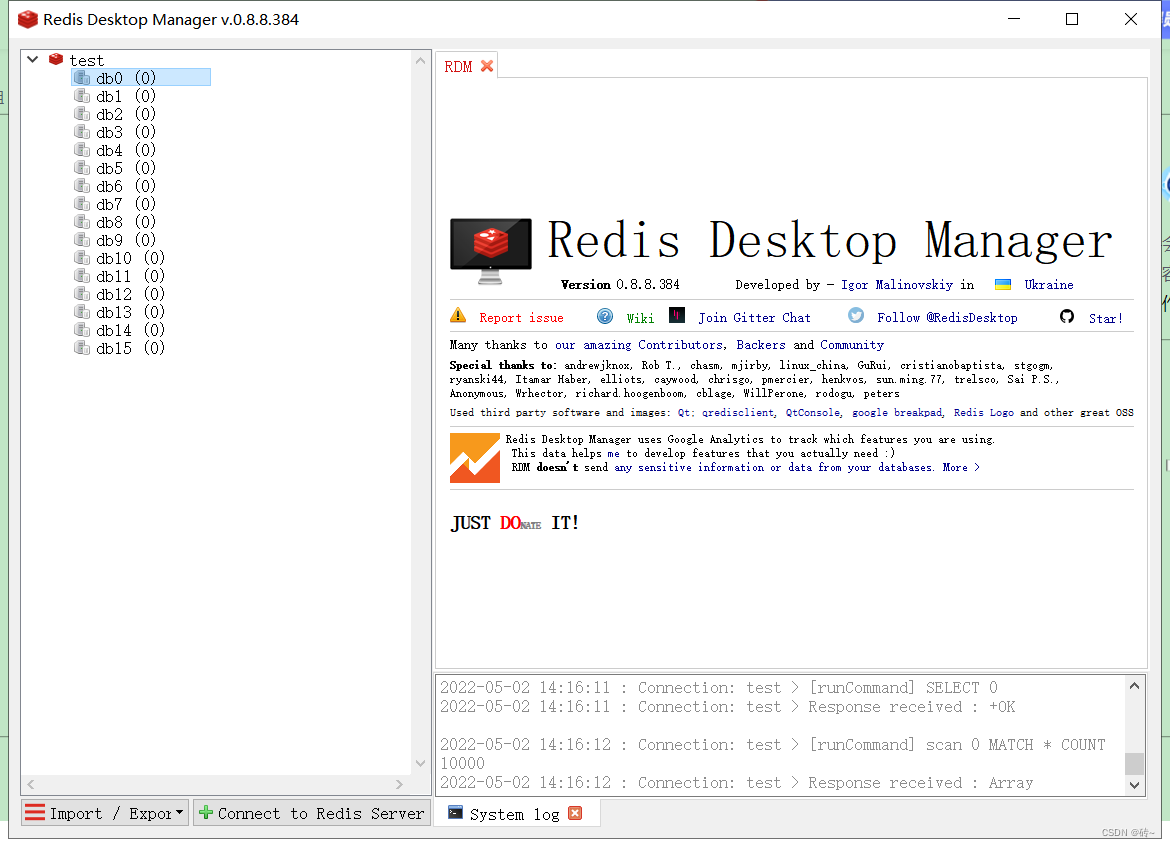Click Connect to Redis Server button
This screenshot has height=847, width=1170.
pos(311,813)
